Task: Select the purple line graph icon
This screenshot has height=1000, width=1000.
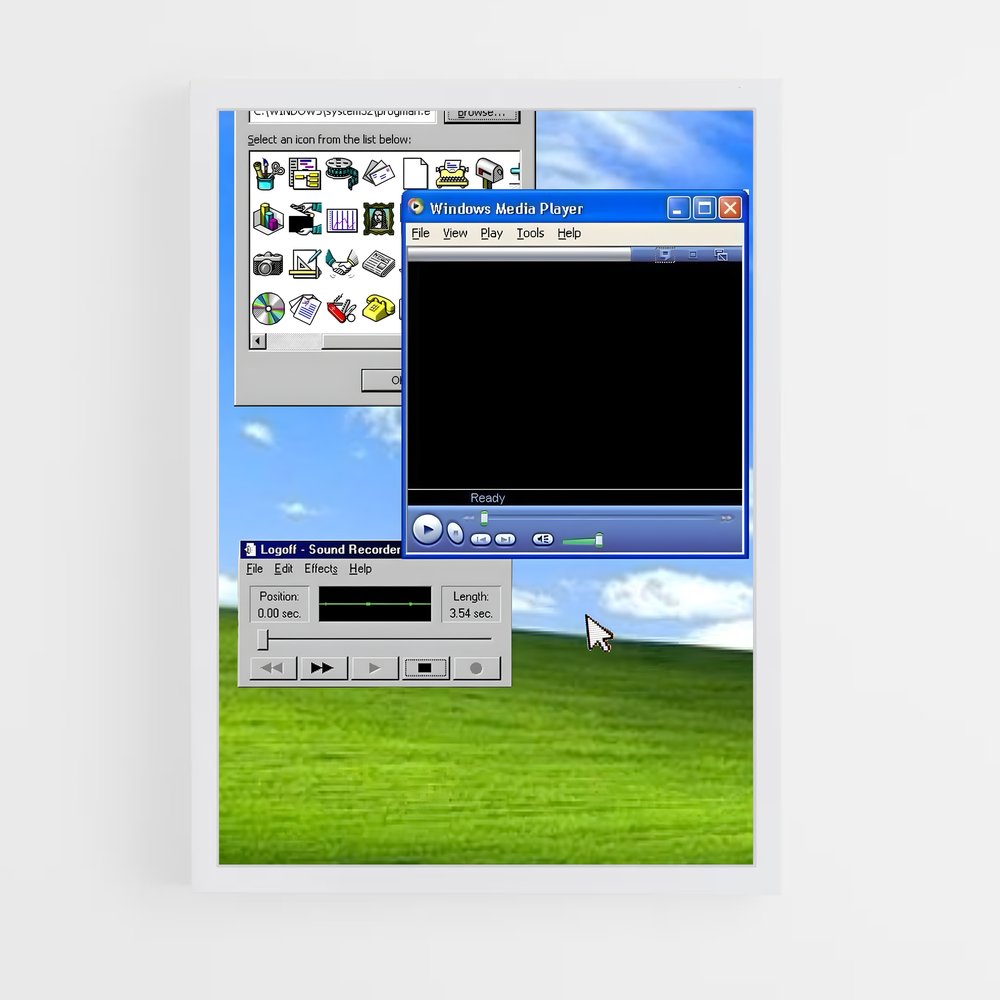Action: (342, 221)
